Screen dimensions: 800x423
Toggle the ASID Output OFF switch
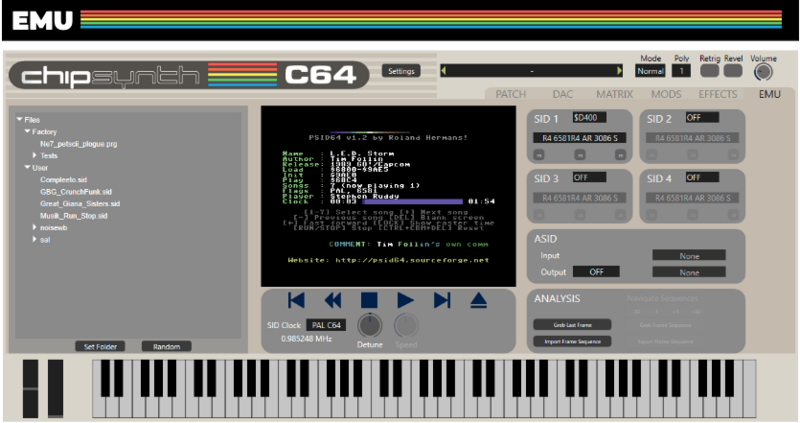(596, 272)
